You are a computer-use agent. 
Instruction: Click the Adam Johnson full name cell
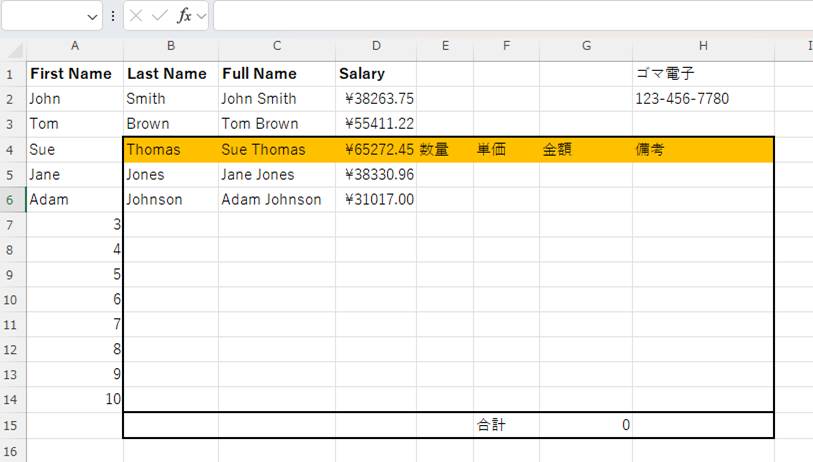coord(277,200)
